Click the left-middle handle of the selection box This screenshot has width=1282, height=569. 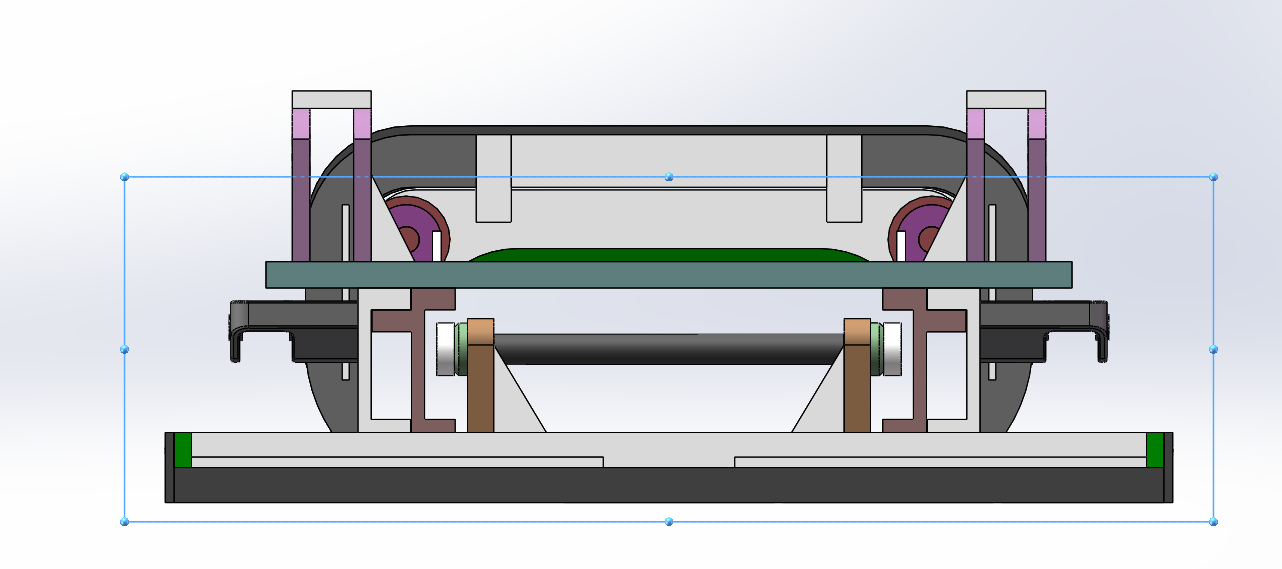(x=125, y=349)
